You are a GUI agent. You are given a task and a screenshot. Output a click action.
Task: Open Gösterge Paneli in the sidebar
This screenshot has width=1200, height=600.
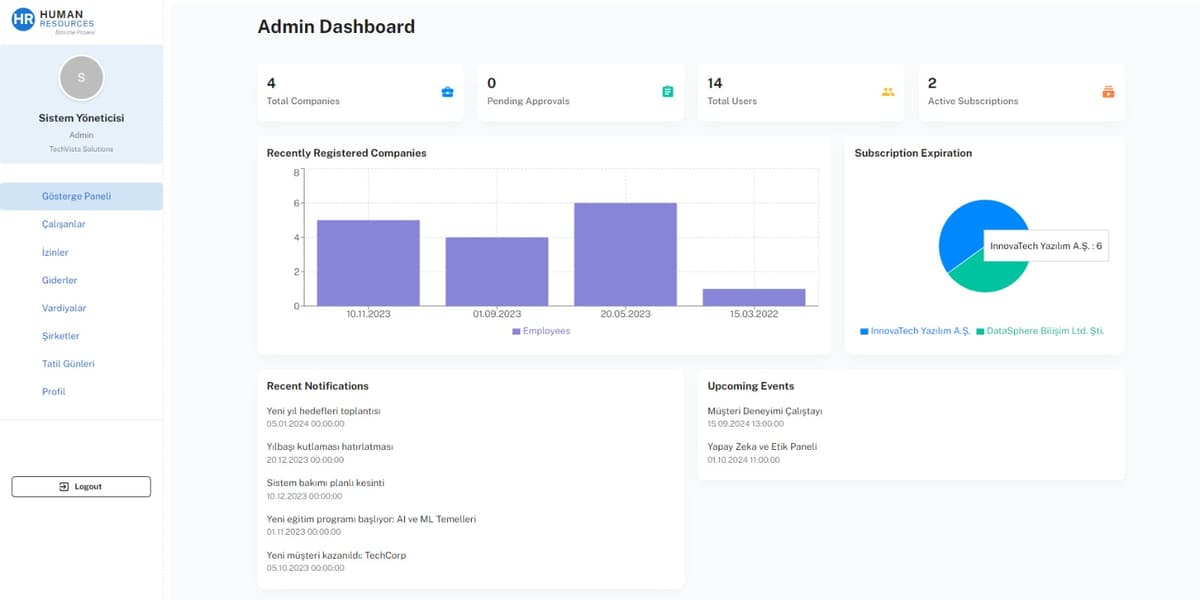click(x=81, y=196)
